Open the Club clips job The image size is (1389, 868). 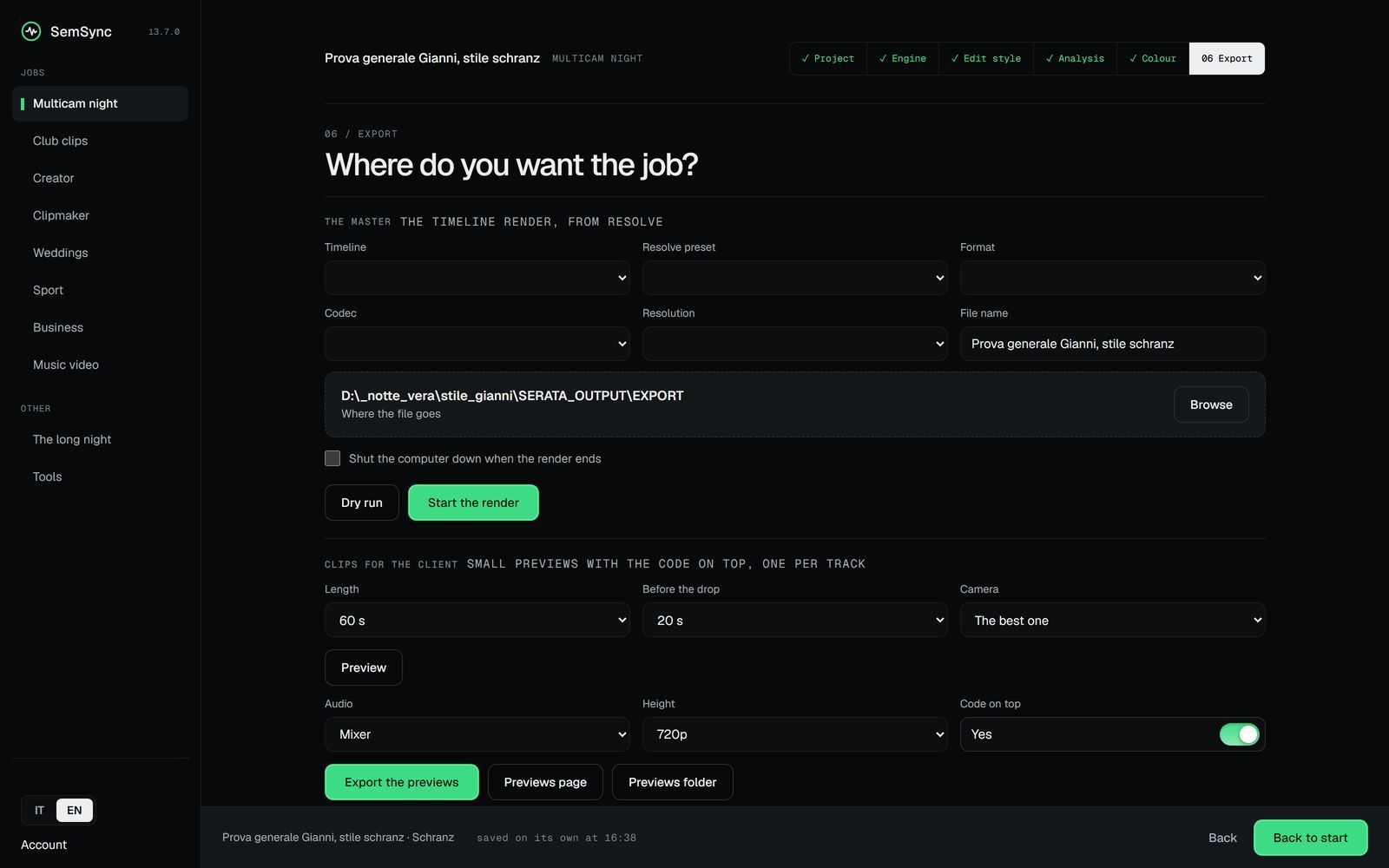tap(100, 141)
